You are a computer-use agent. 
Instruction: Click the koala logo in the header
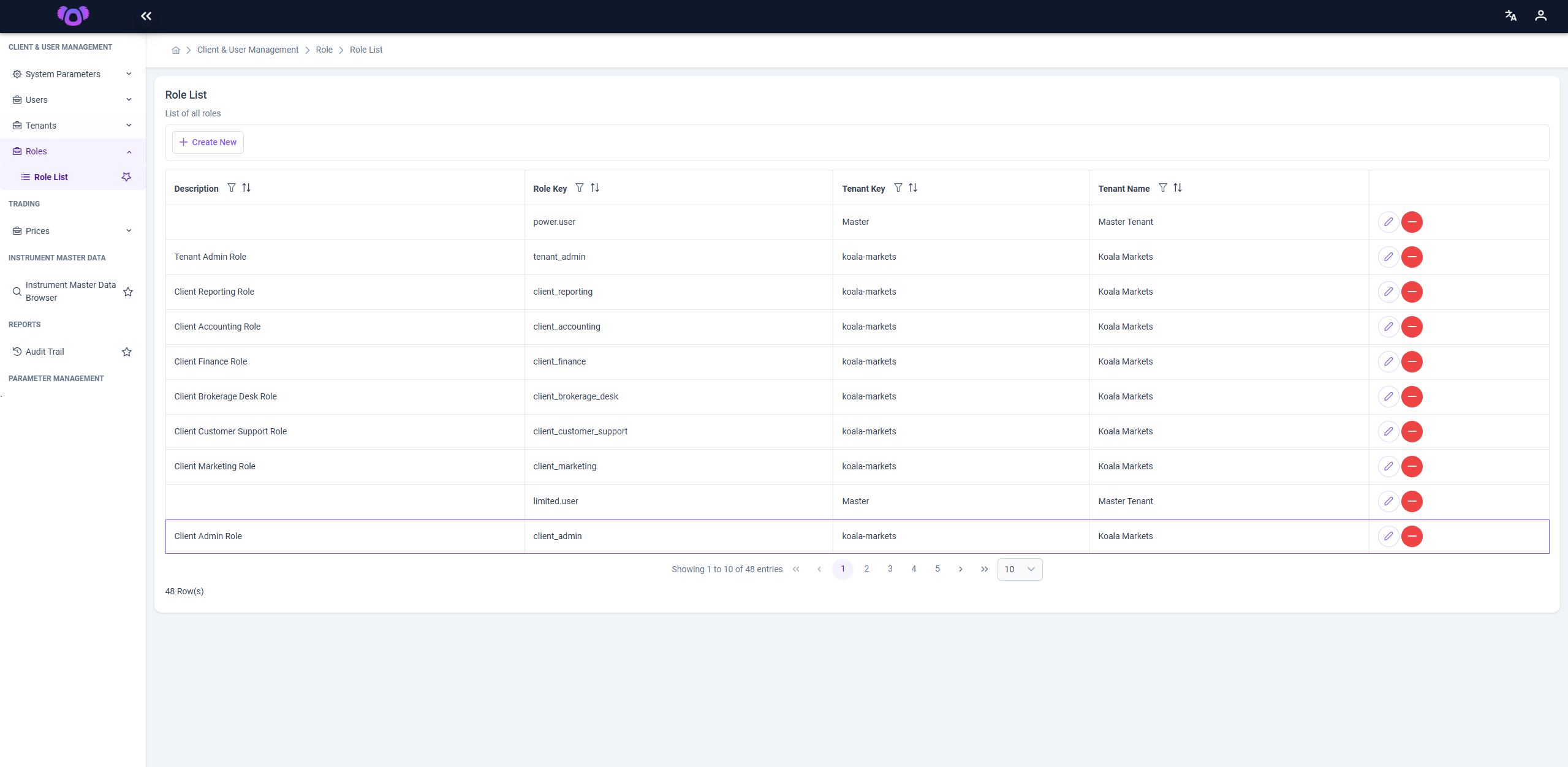click(73, 16)
